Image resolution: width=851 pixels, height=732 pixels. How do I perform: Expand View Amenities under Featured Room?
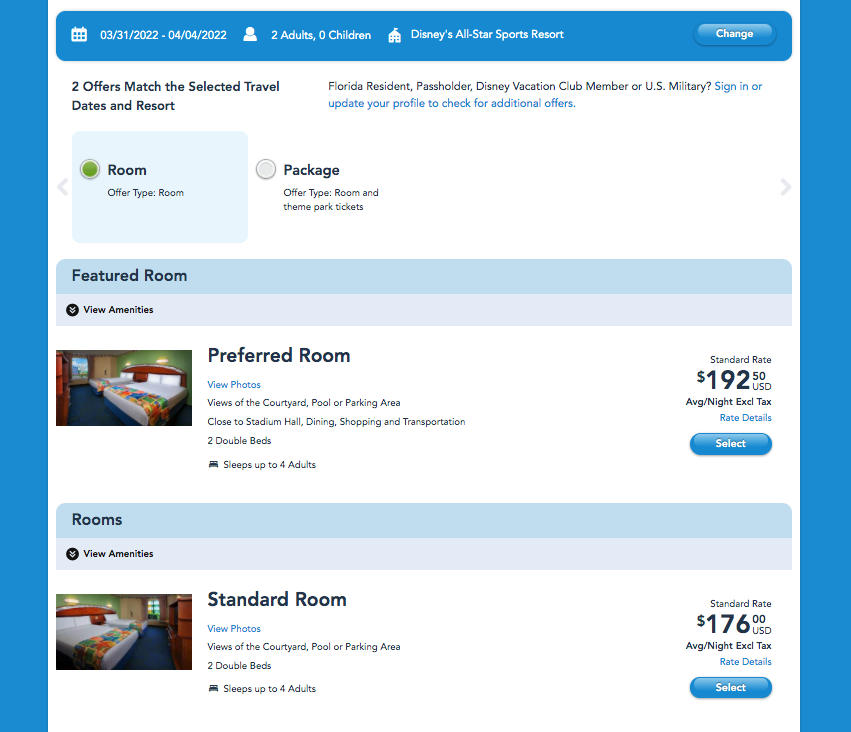click(110, 310)
